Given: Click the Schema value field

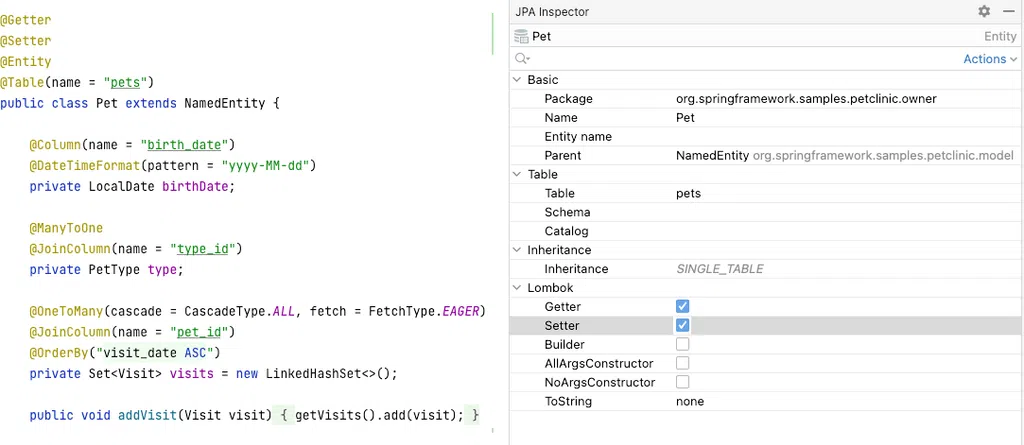Looking at the screenshot, I should point(840,212).
